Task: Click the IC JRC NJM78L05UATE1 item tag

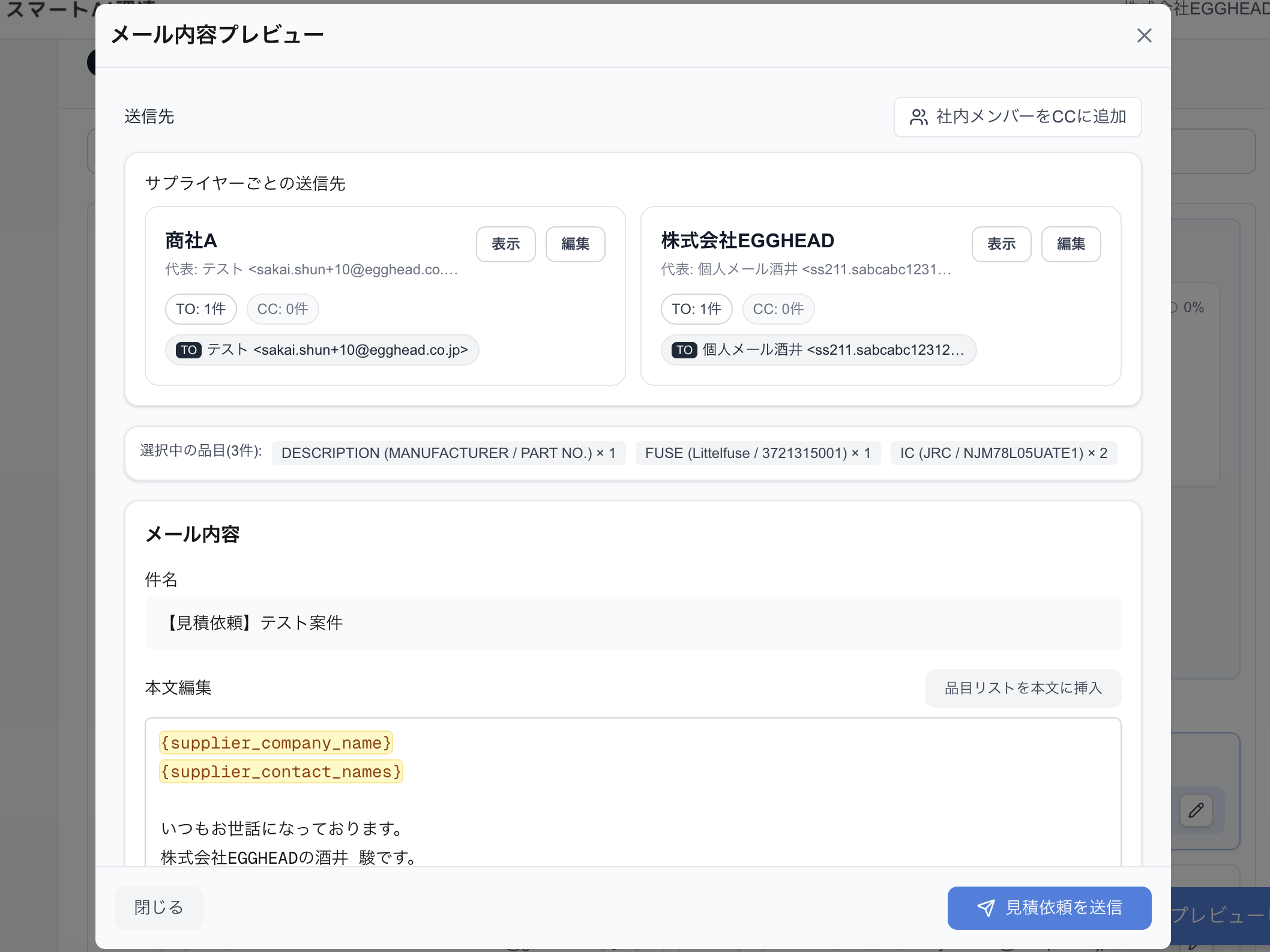Action: tap(1004, 453)
